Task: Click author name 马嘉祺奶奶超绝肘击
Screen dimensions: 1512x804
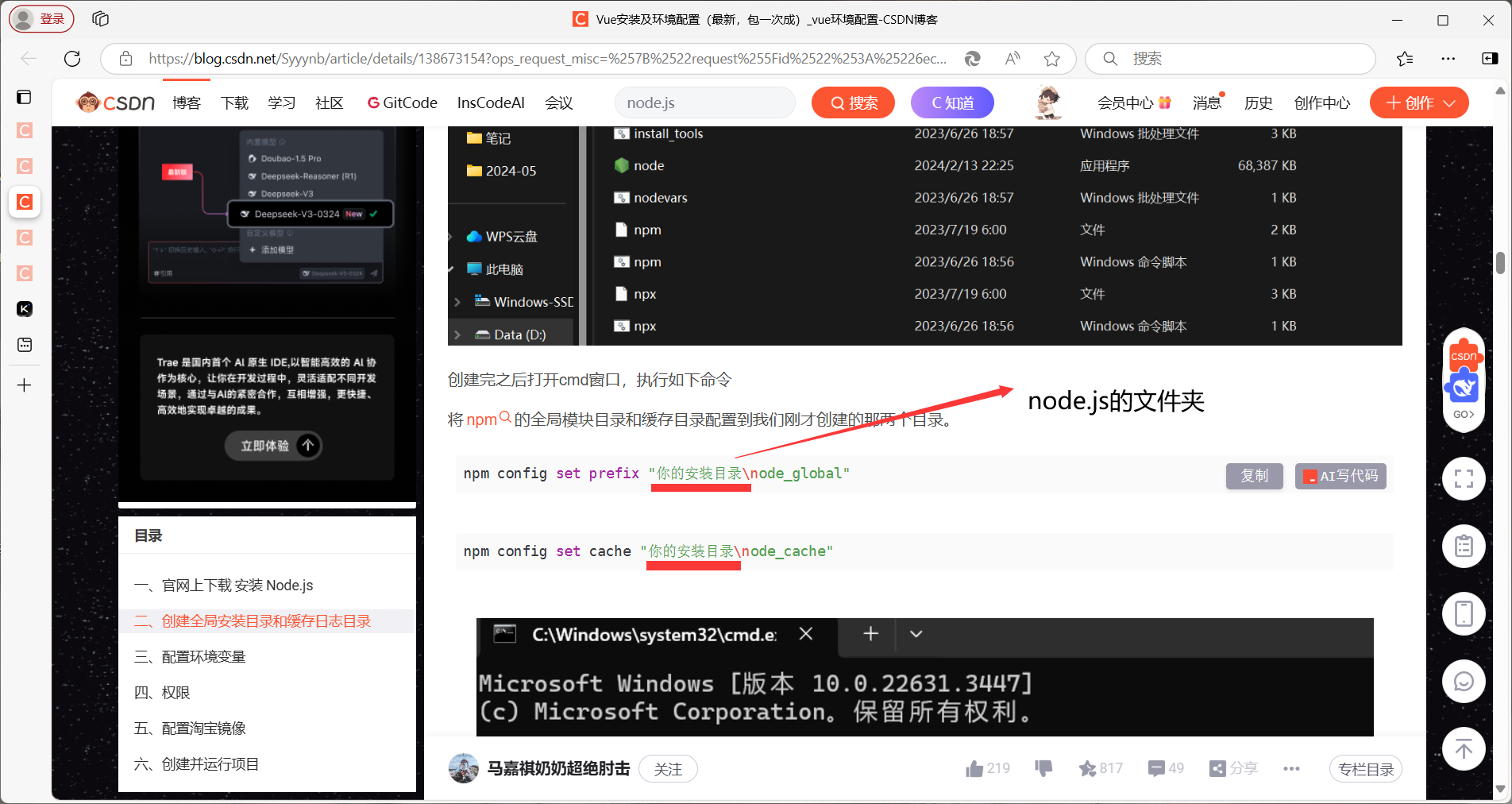Action: pyautogui.click(x=558, y=768)
